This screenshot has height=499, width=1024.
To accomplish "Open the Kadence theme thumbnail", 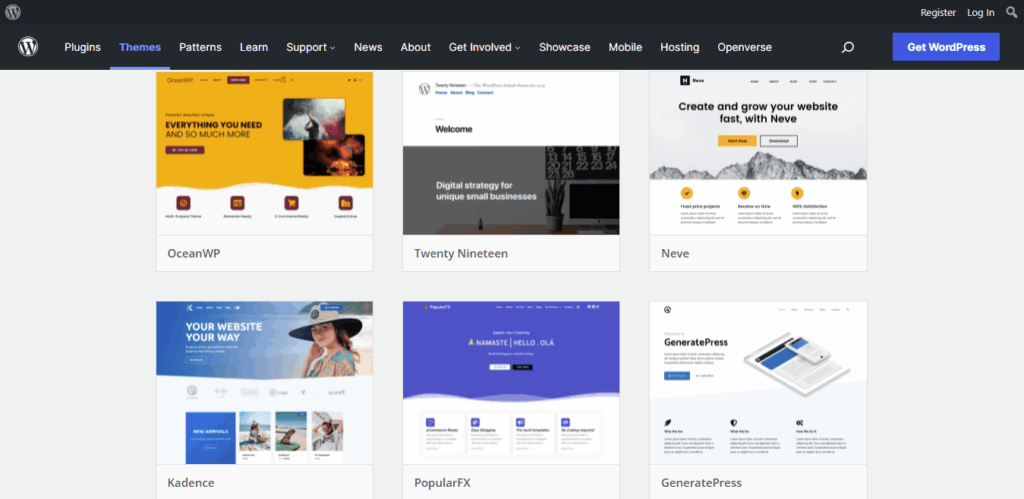I will click(x=265, y=382).
